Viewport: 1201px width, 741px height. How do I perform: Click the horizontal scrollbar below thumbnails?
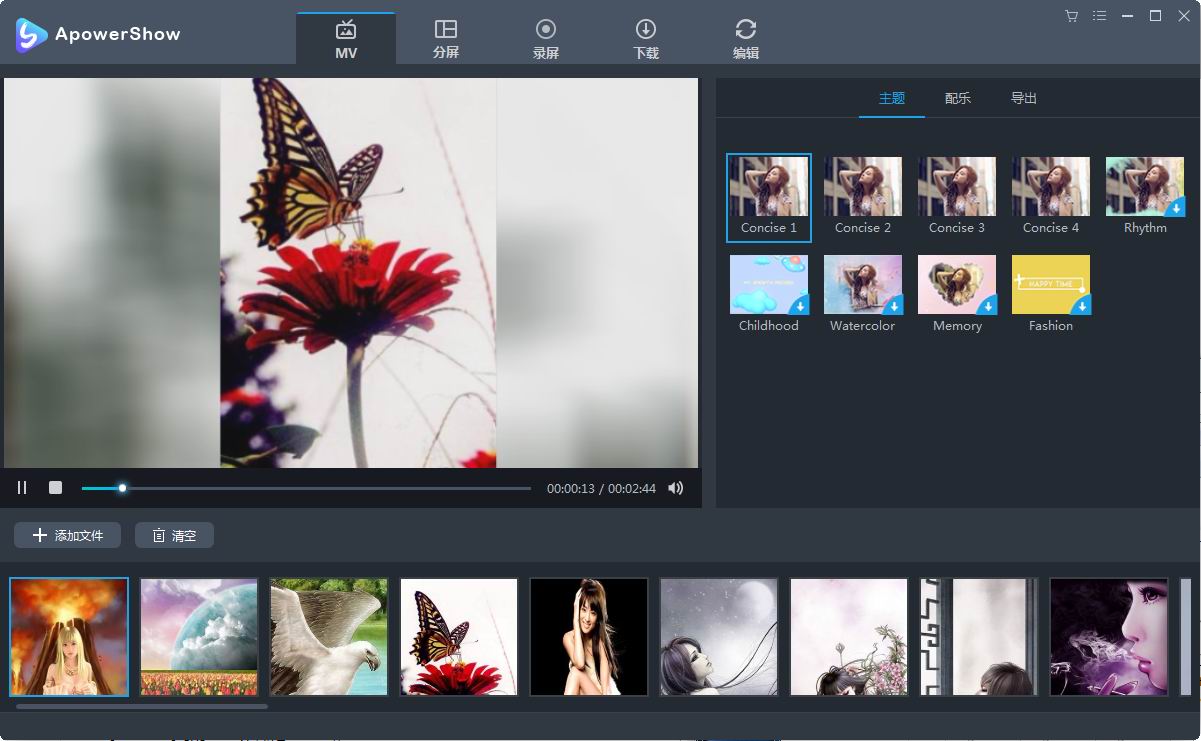pos(140,705)
